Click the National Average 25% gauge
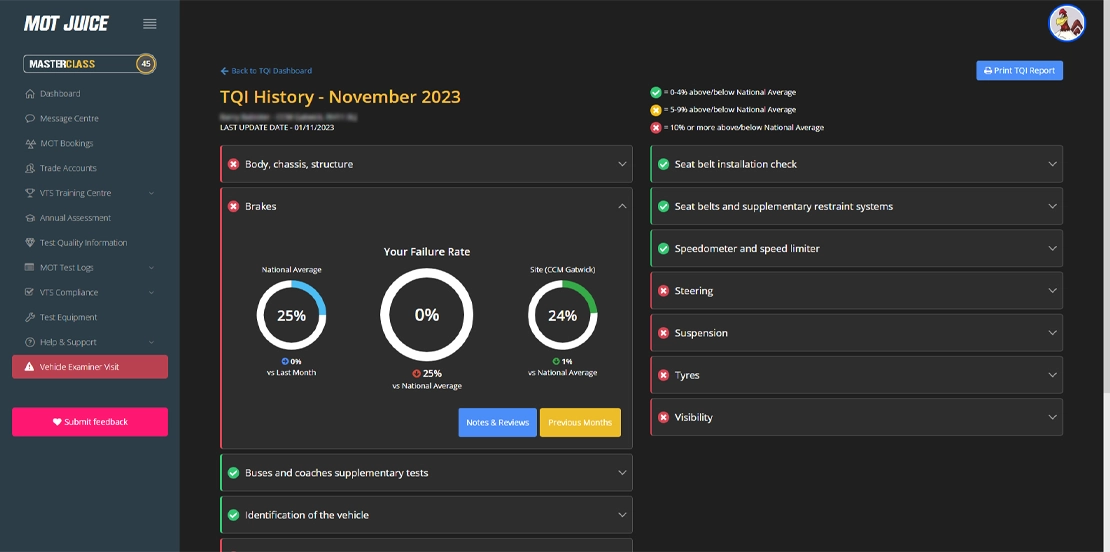This screenshot has height=552, width=1110. coord(291,316)
